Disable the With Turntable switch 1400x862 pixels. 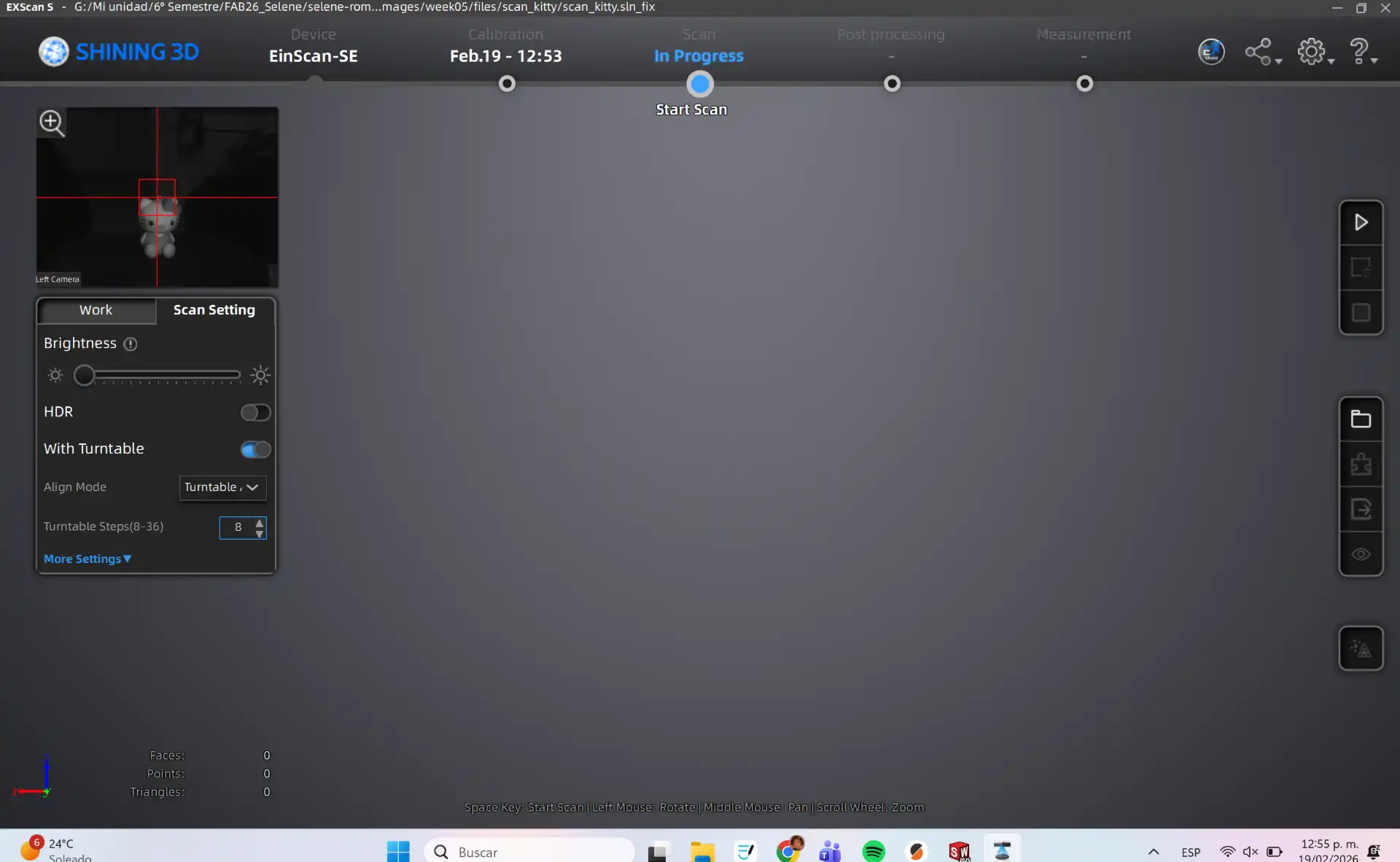(255, 449)
